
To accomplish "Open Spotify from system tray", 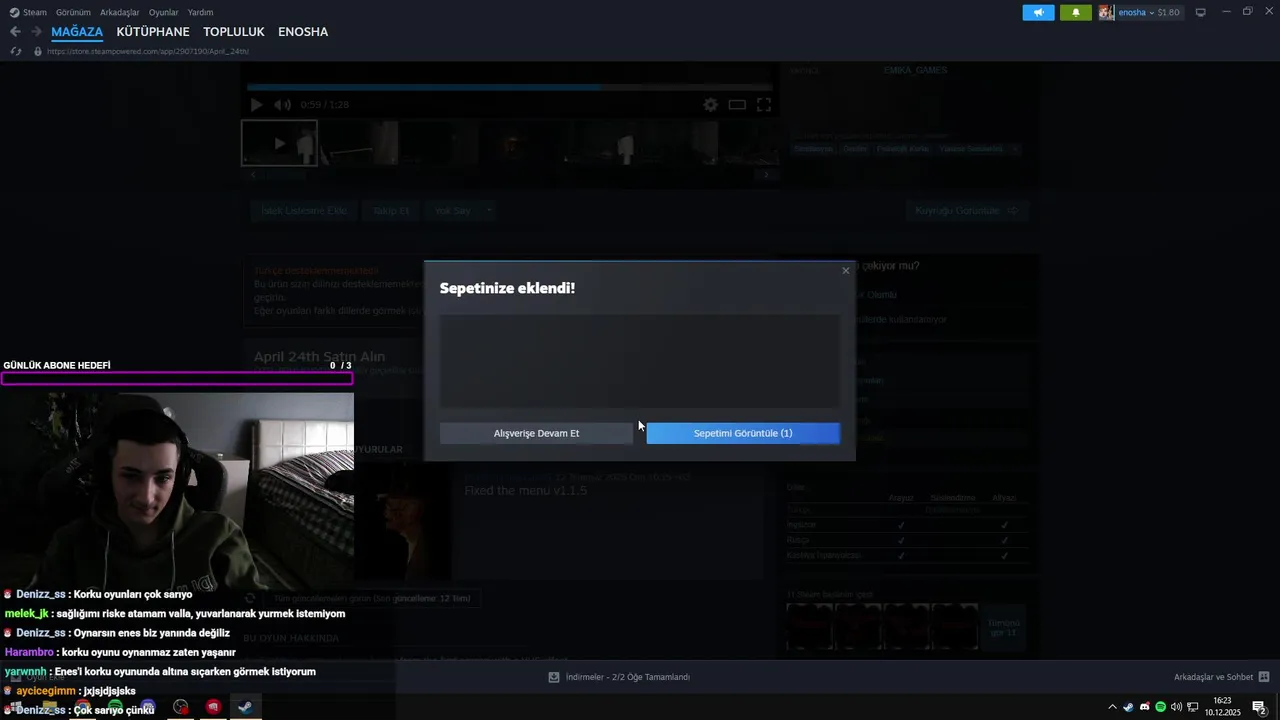I will tap(1160, 707).
